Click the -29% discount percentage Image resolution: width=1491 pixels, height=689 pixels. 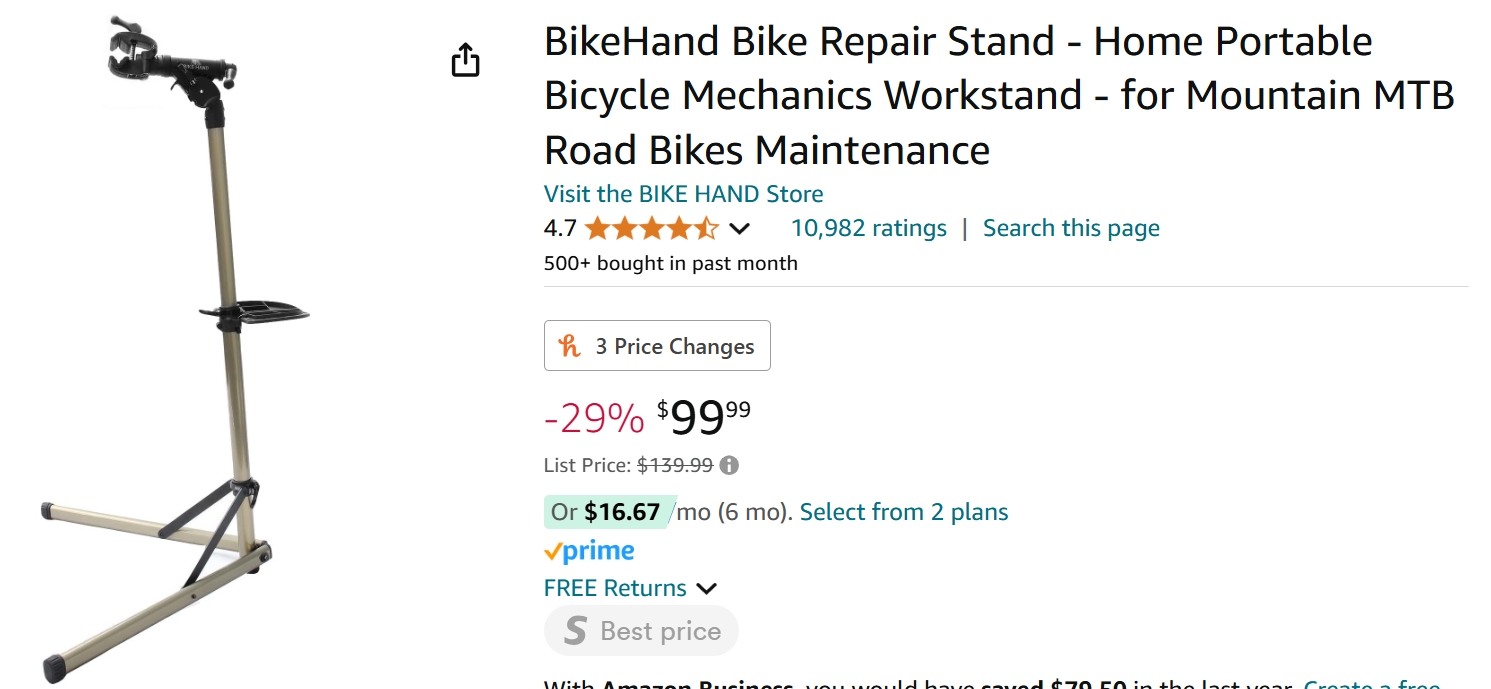[594, 418]
